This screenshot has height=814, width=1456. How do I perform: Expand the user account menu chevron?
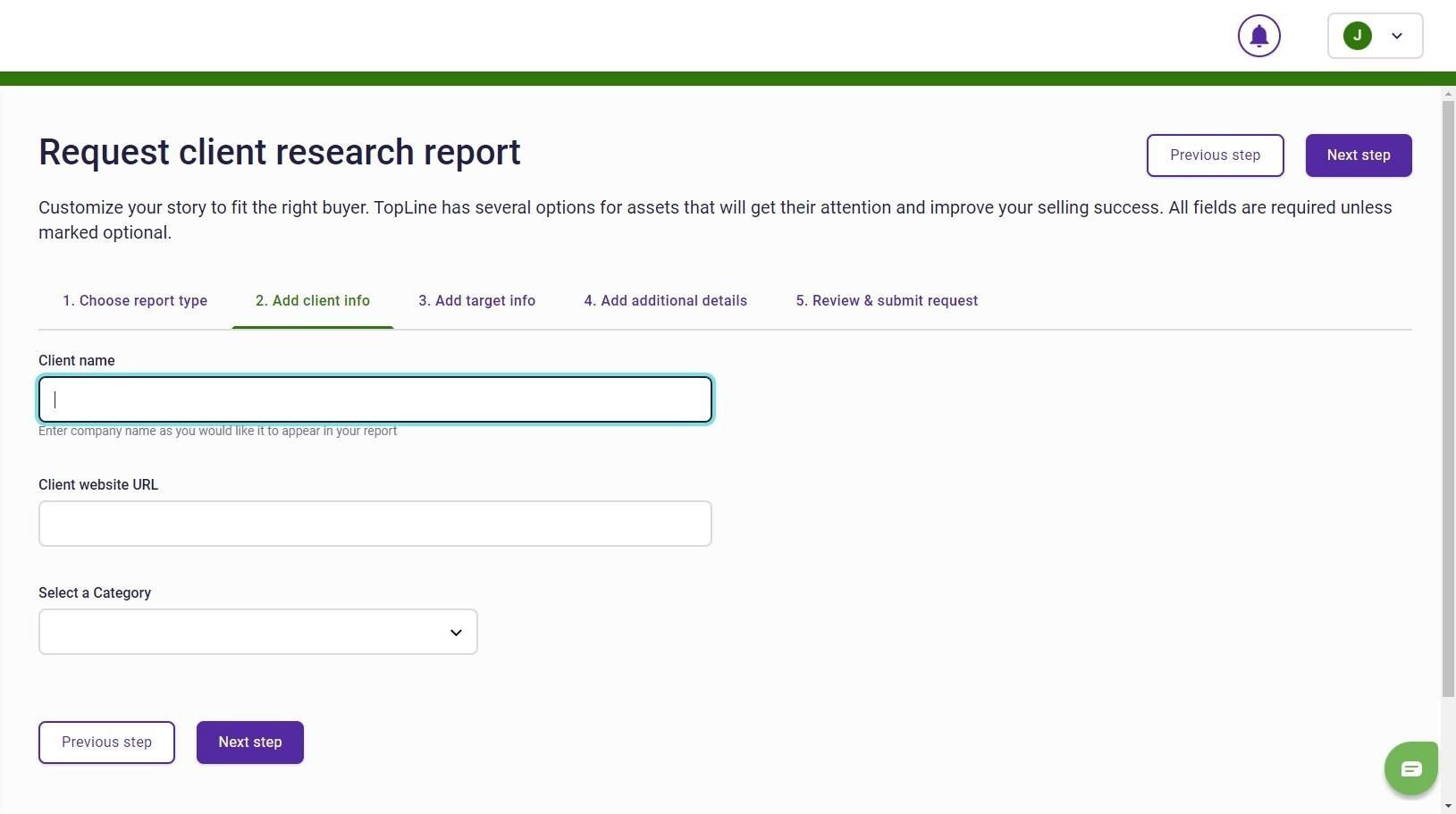pos(1397,36)
